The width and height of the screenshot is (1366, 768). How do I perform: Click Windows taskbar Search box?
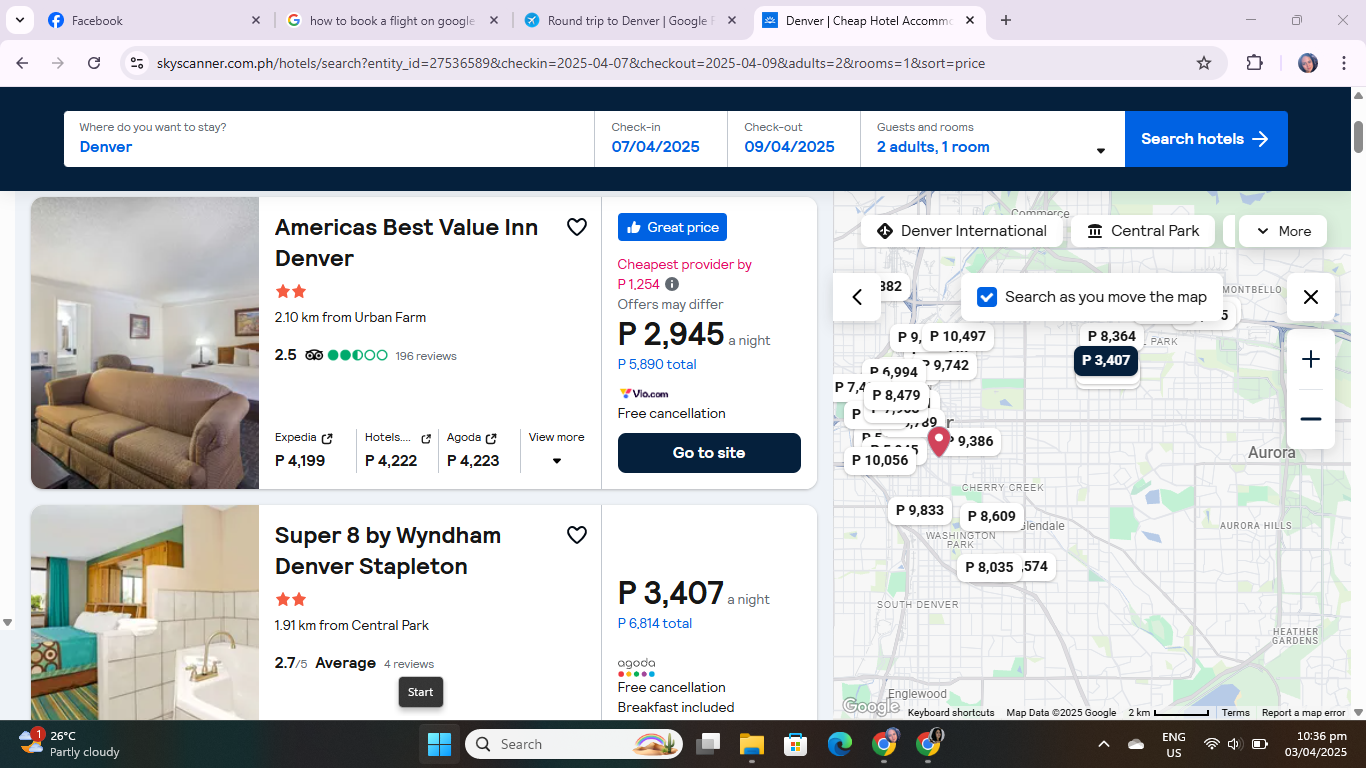point(574,744)
